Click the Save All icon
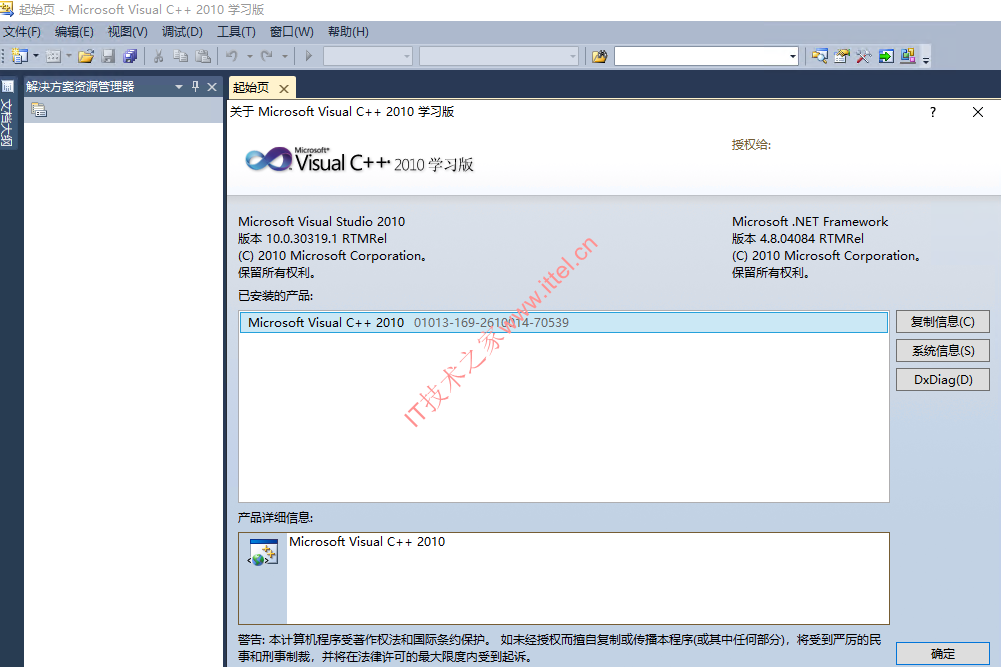1001x667 pixels. point(130,56)
